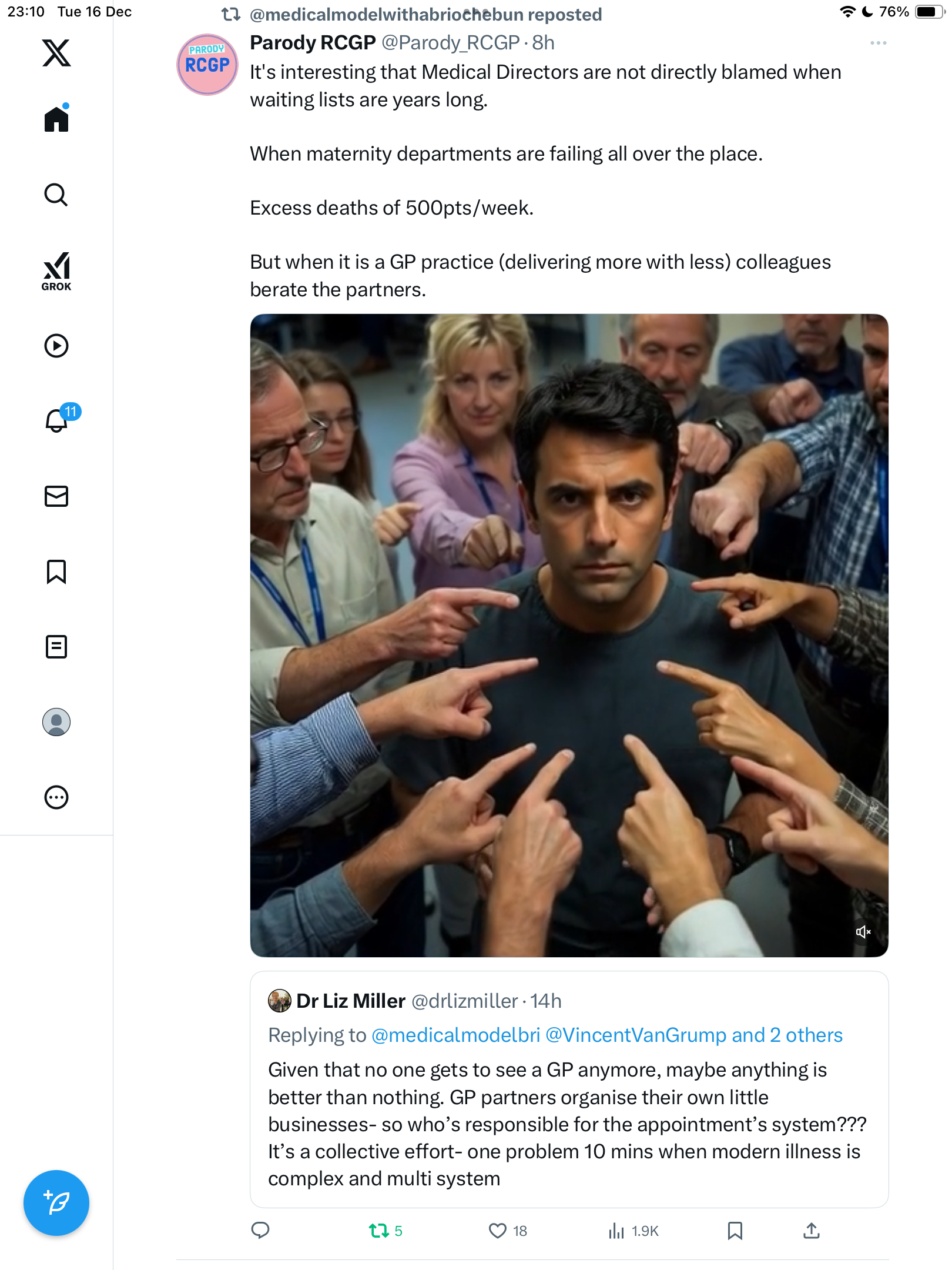Open the Search magnifier in sidebar
The image size is (952, 1270).
coord(56,195)
